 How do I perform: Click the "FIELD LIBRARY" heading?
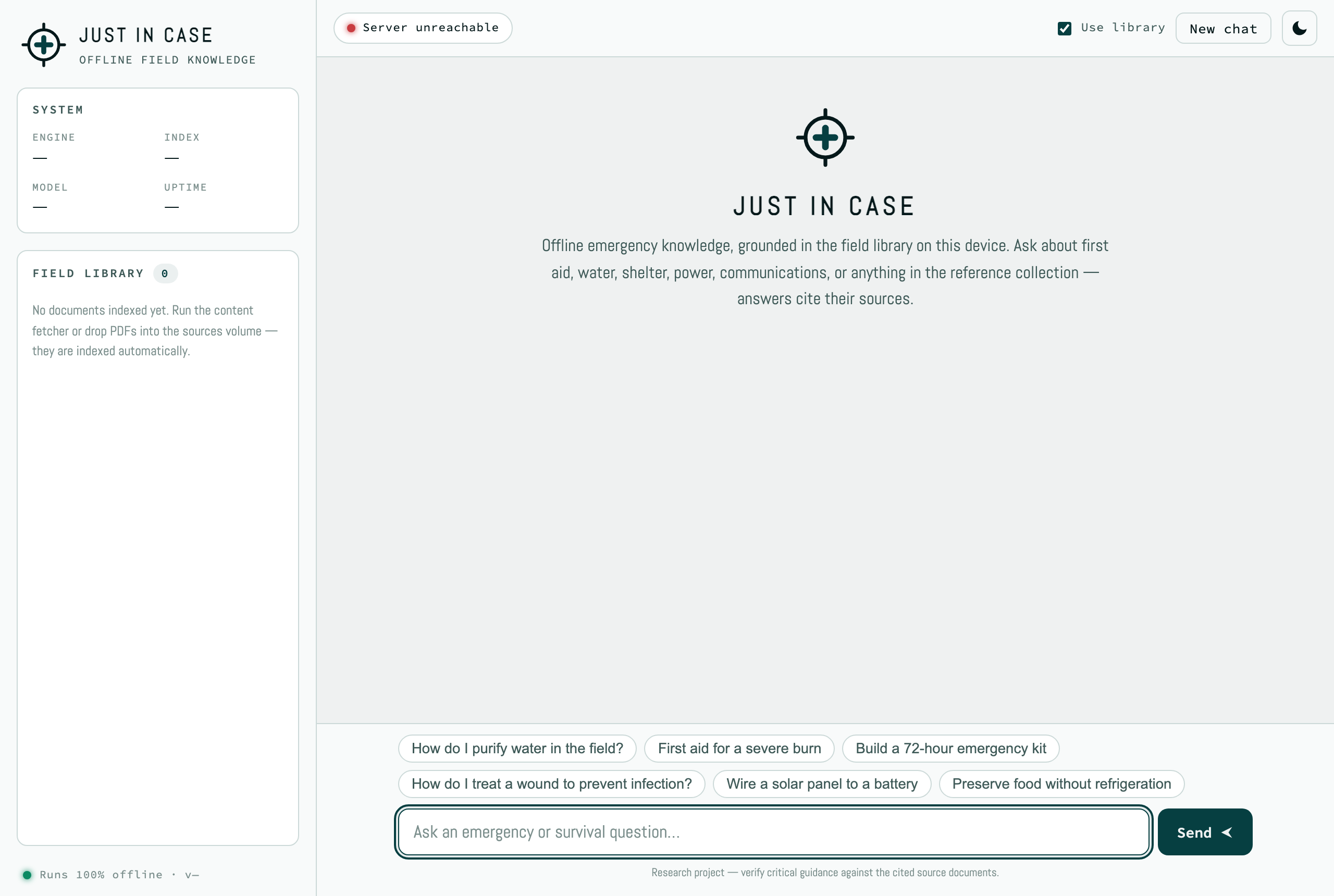click(88, 273)
